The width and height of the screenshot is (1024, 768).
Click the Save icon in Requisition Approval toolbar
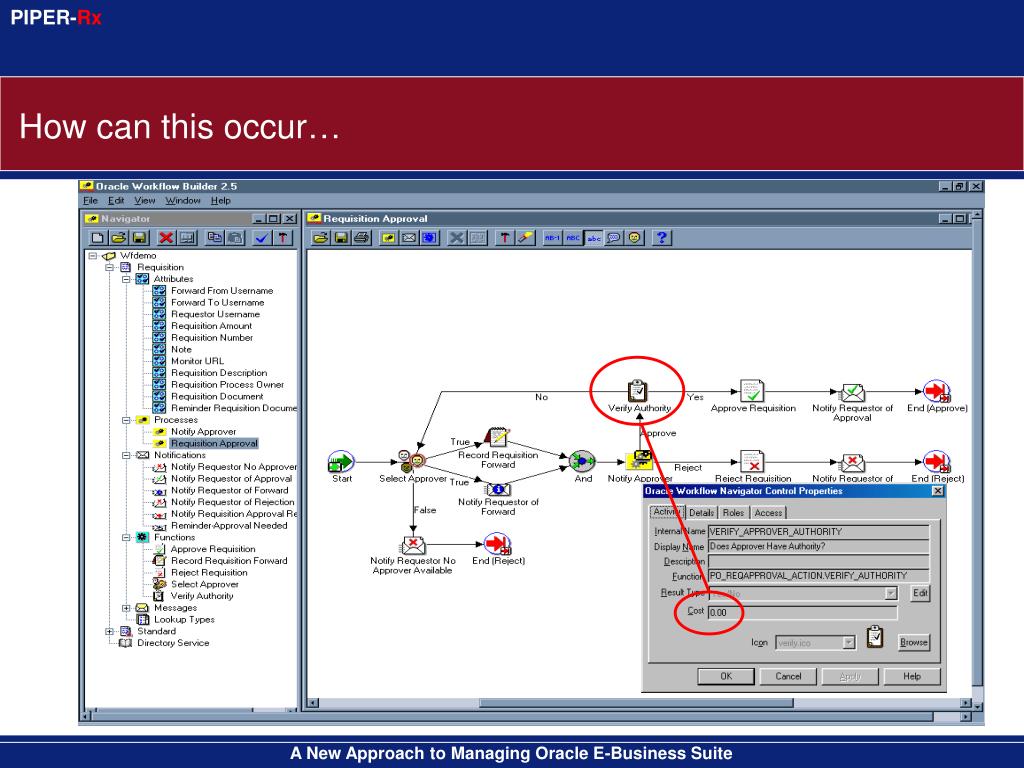341,238
